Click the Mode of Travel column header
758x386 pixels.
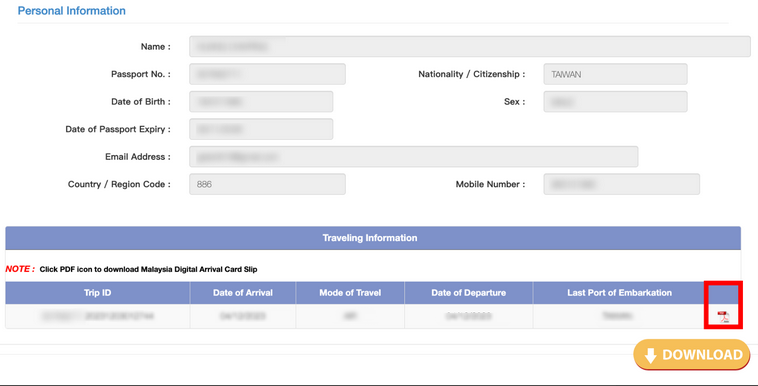(350, 293)
